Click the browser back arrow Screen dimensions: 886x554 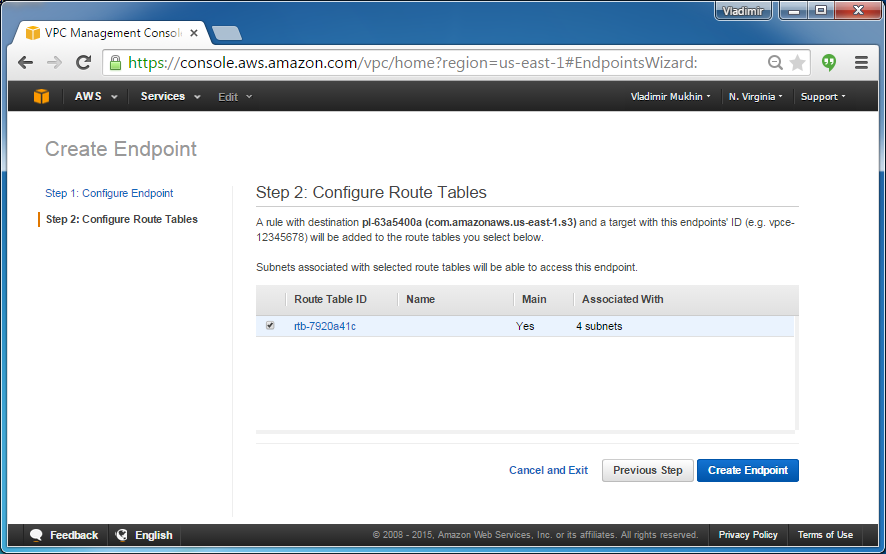click(x=26, y=62)
